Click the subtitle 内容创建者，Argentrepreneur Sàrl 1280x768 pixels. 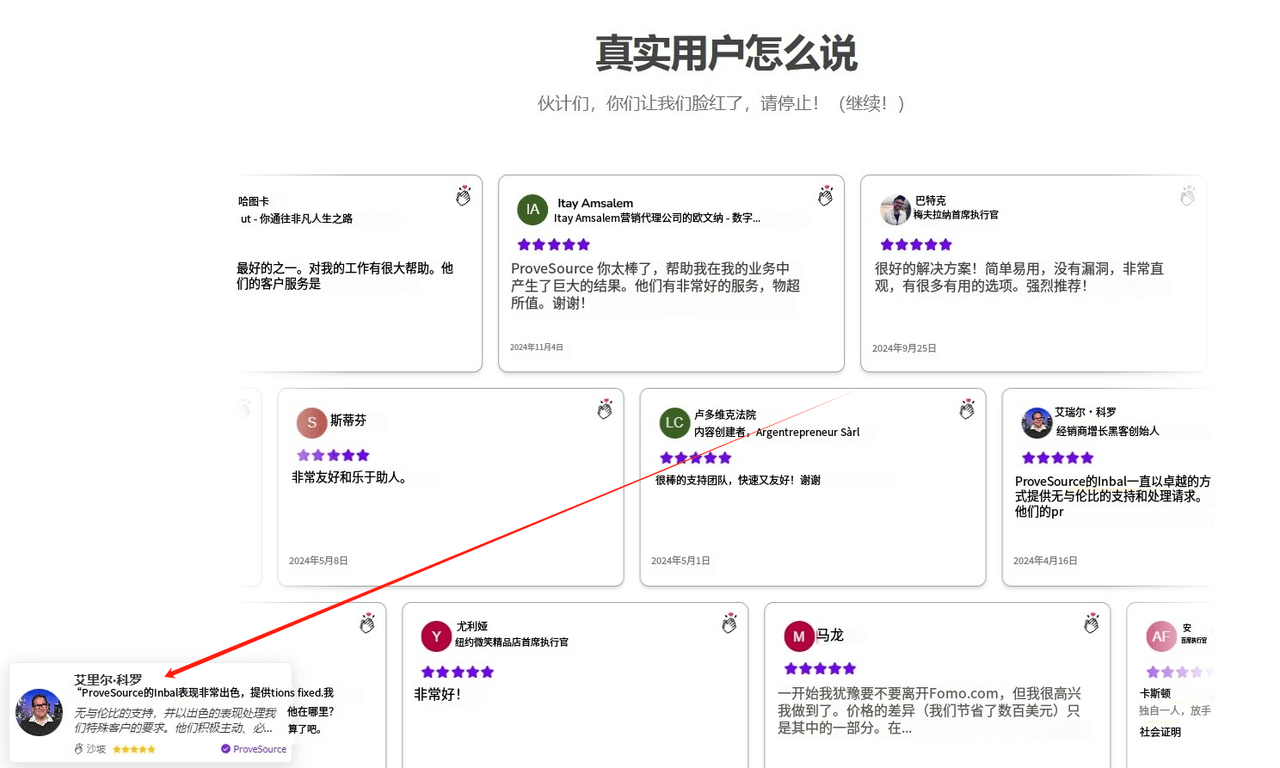tap(777, 432)
